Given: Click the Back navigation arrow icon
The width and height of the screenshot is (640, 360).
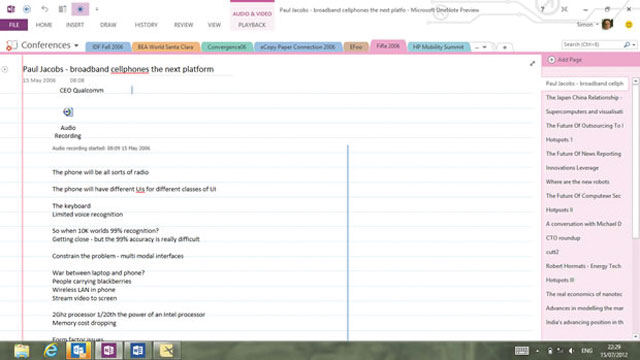Looking at the screenshot, I should (27, 9).
